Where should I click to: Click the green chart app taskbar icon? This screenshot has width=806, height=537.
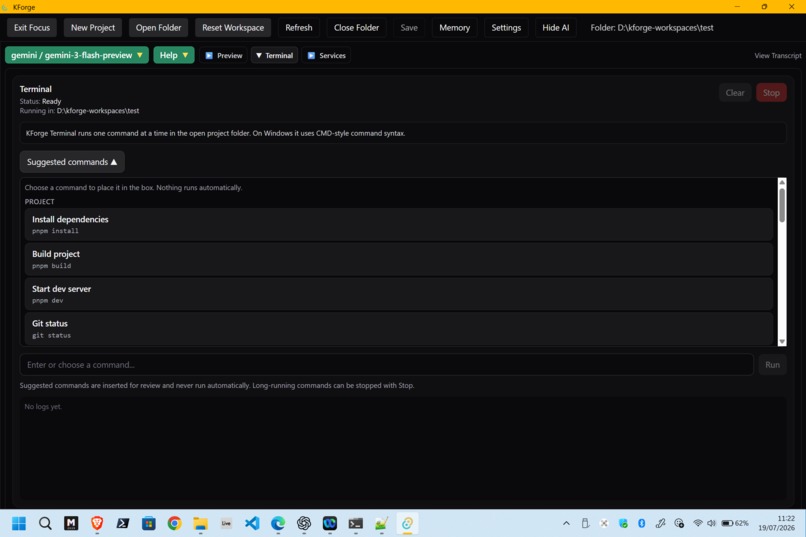click(381, 523)
